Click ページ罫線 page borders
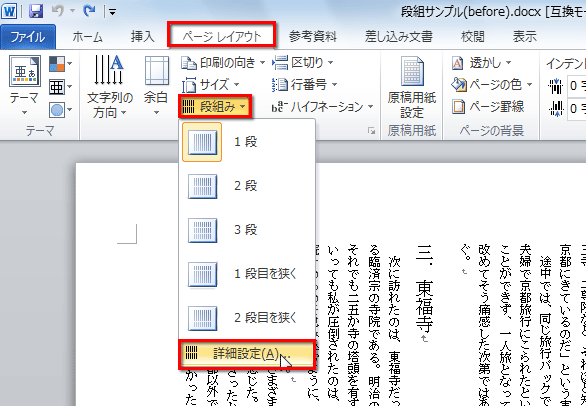Screen dimensions: 586x406 tap(488, 107)
